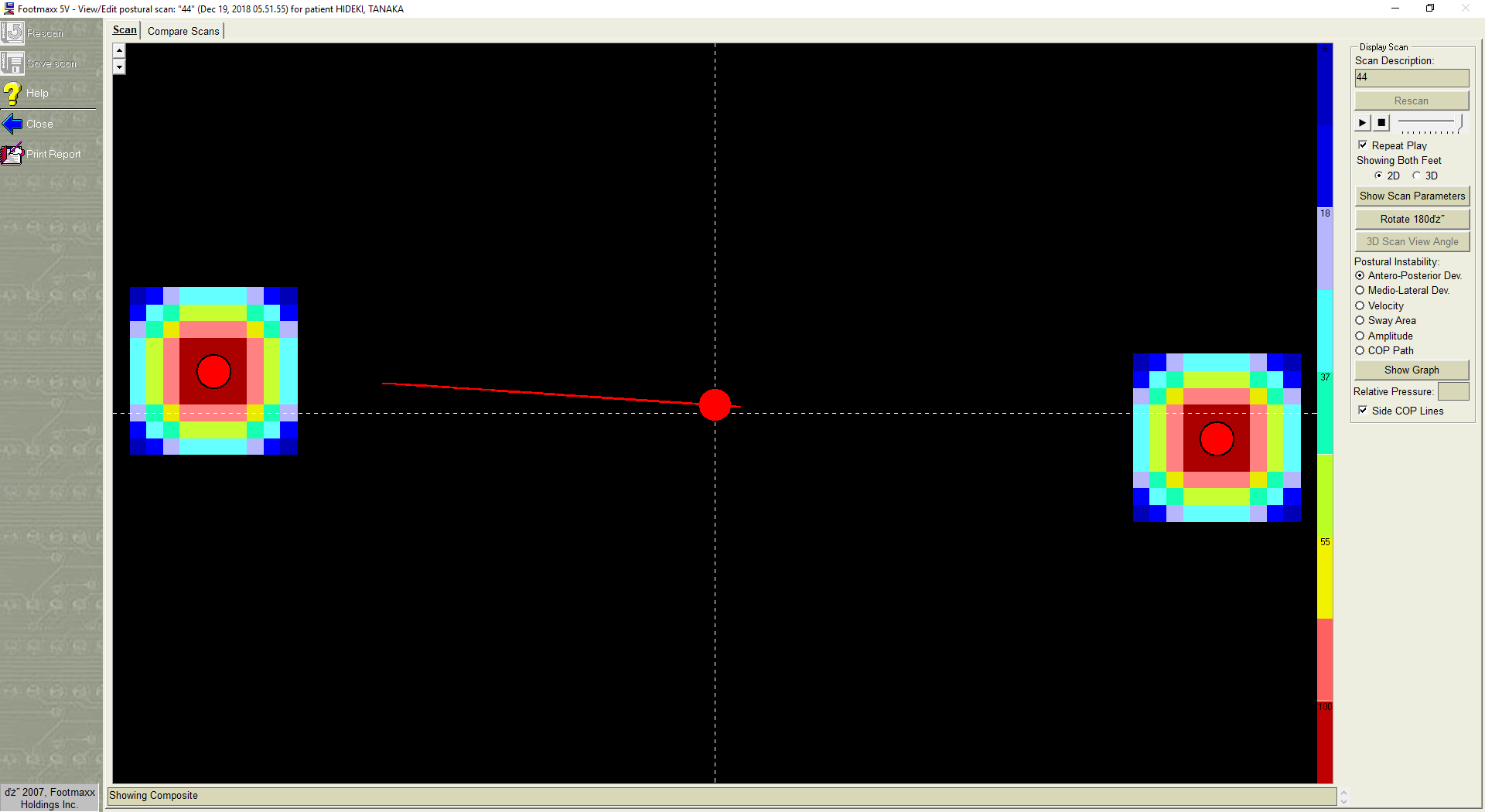Viewport: 1485px width, 812px height.
Task: Click the playback speed slider
Action: coord(1430,123)
